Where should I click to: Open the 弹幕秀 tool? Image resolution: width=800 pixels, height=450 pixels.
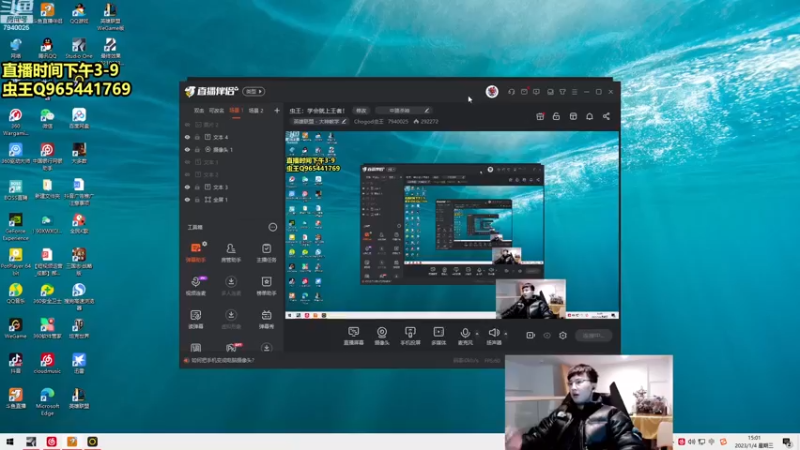tap(266, 319)
